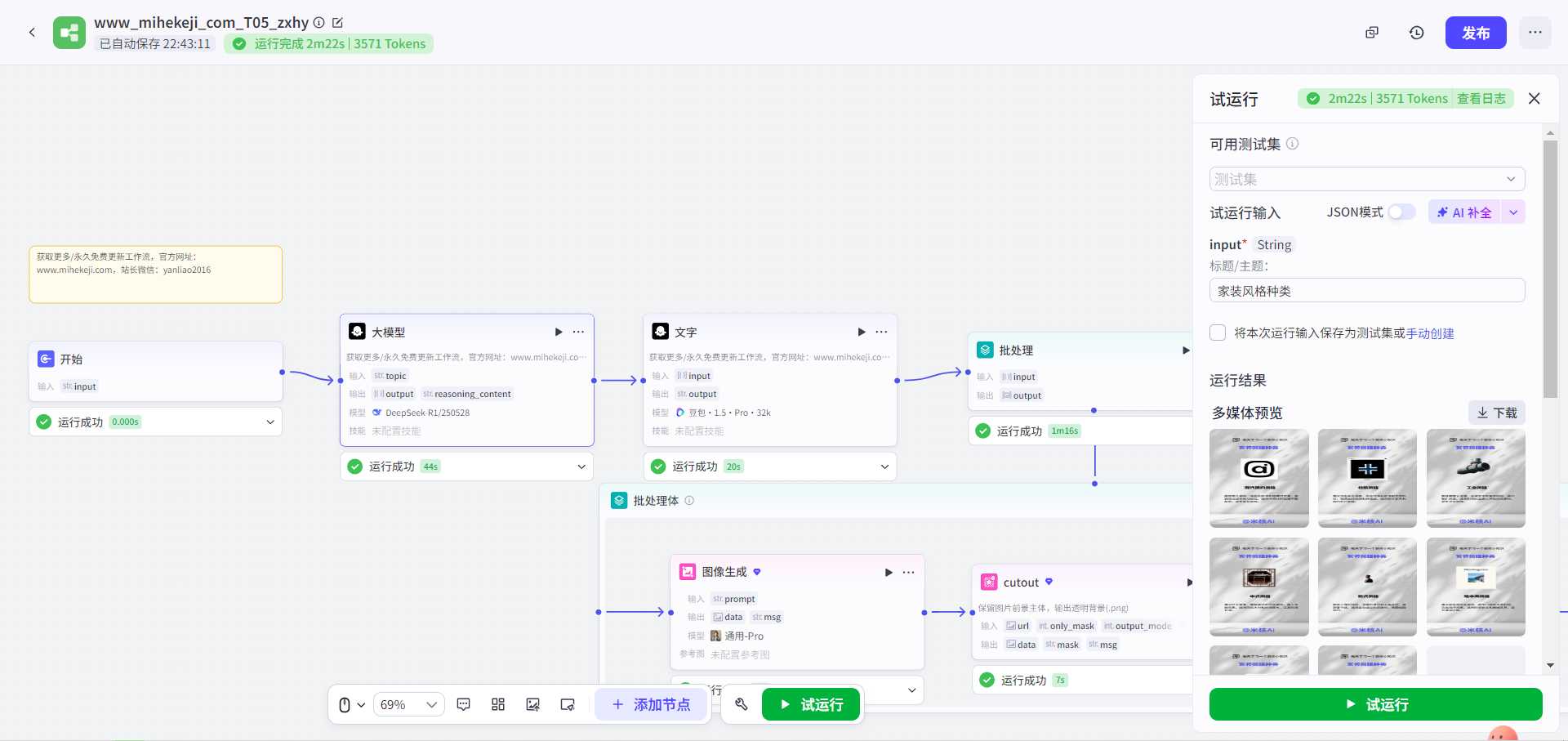The image size is (1568, 741).
Task: Expand the 开始 node 运行成功 result
Action: click(x=270, y=422)
